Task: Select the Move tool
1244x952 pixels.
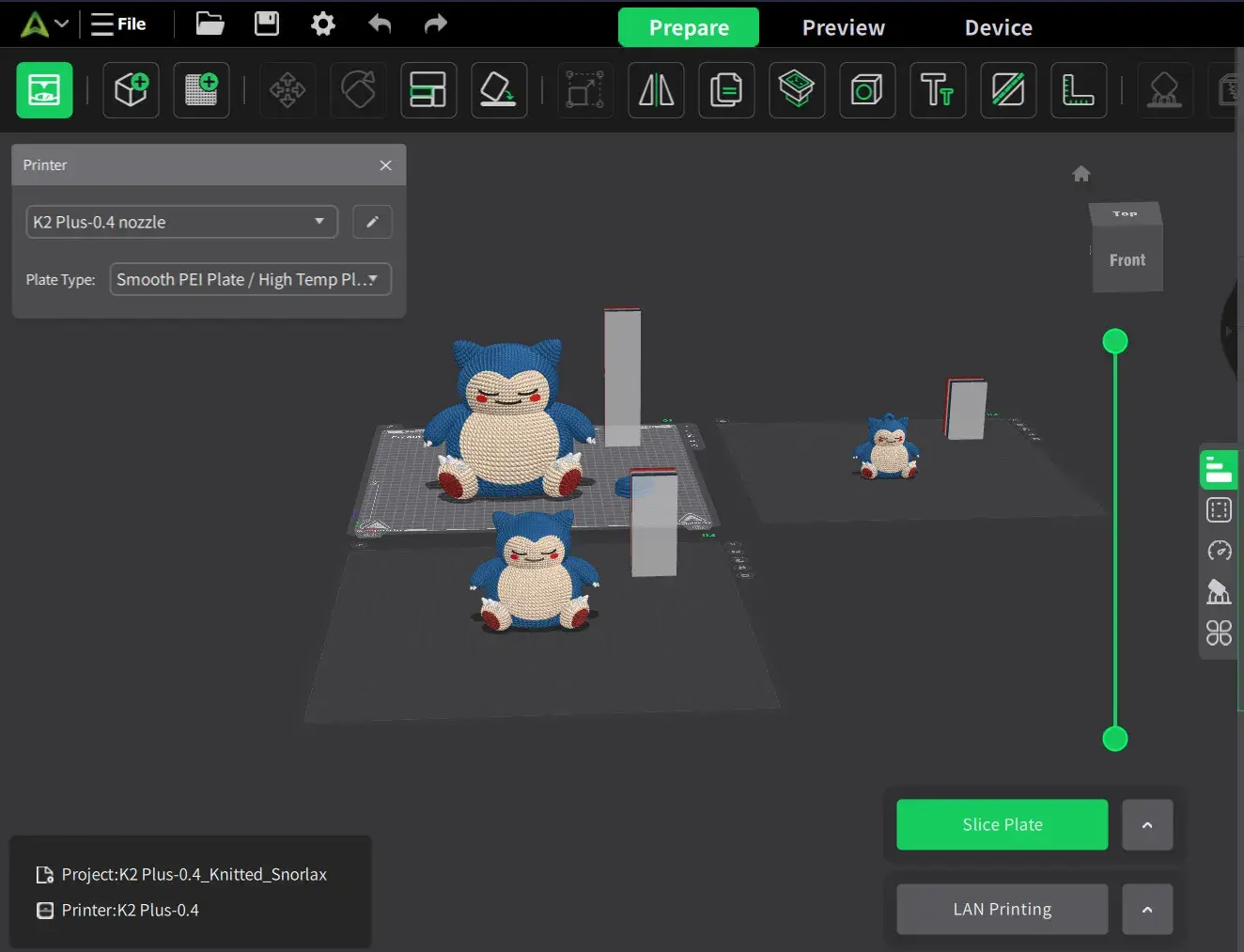Action: [x=288, y=90]
